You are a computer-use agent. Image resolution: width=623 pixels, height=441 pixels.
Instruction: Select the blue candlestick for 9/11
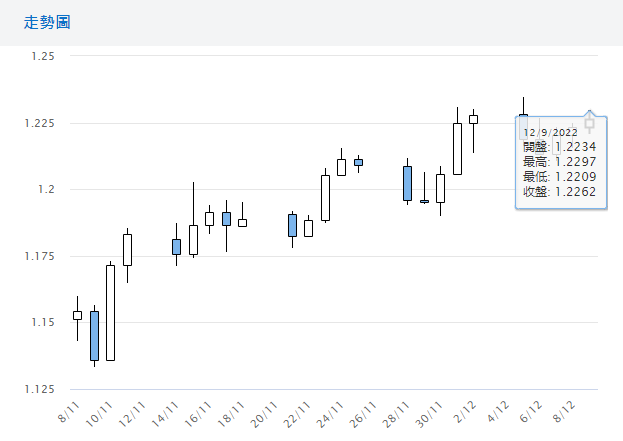coord(94,335)
